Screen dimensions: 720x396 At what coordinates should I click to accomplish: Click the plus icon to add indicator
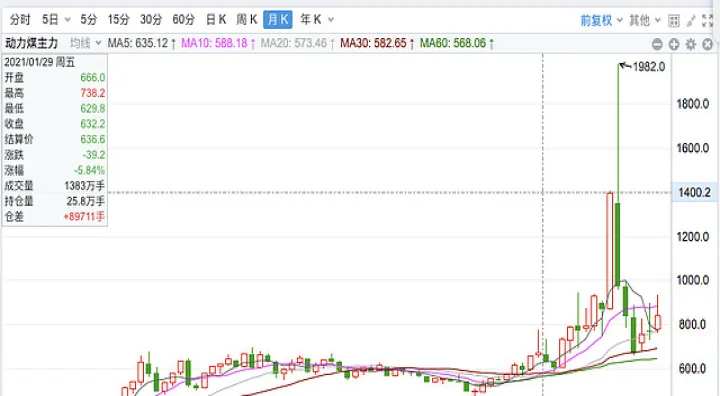point(674,44)
